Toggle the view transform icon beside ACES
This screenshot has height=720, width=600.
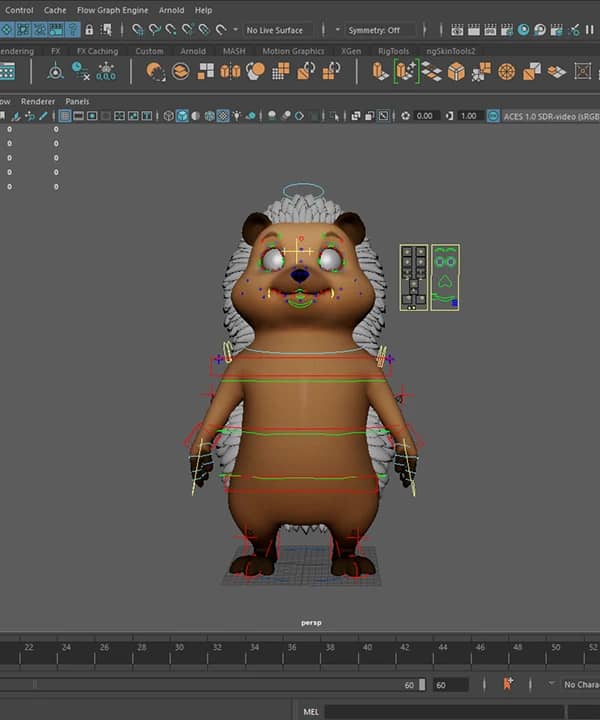tap(493, 116)
